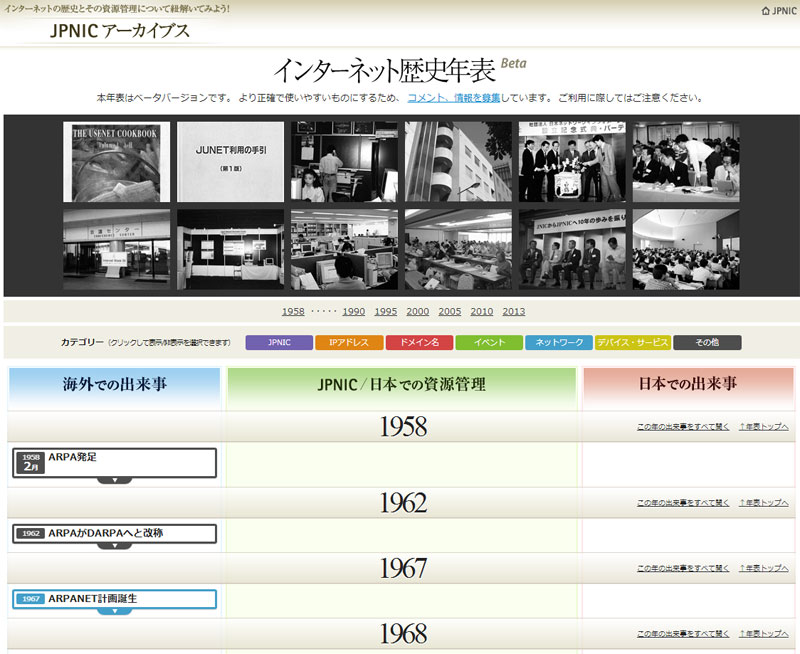Jump to year 1958 in the navigation
The width and height of the screenshot is (800, 654).
click(x=294, y=311)
